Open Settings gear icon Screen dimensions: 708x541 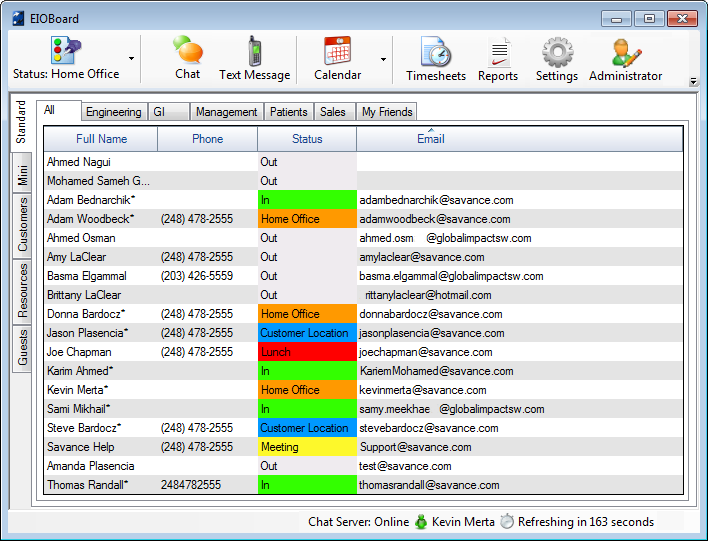coord(557,52)
